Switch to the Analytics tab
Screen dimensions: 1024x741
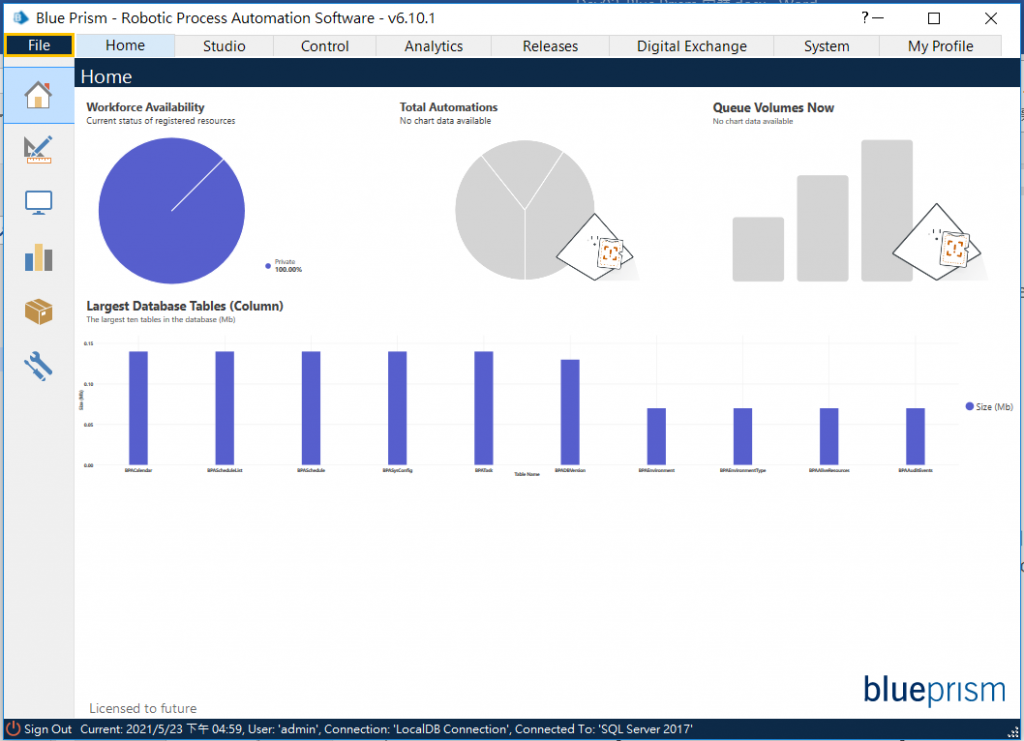pyautogui.click(x=434, y=46)
